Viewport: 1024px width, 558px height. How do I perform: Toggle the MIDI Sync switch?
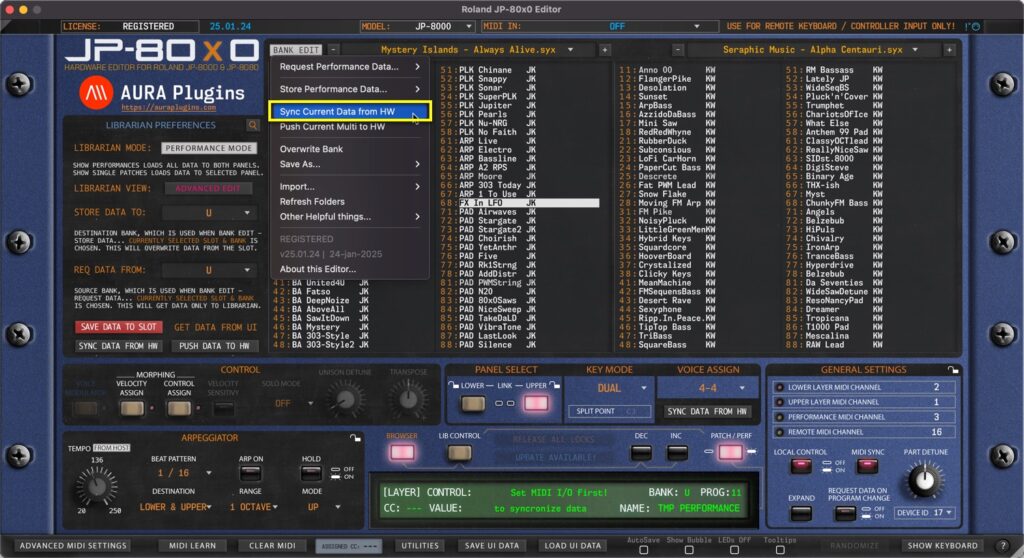coord(867,466)
